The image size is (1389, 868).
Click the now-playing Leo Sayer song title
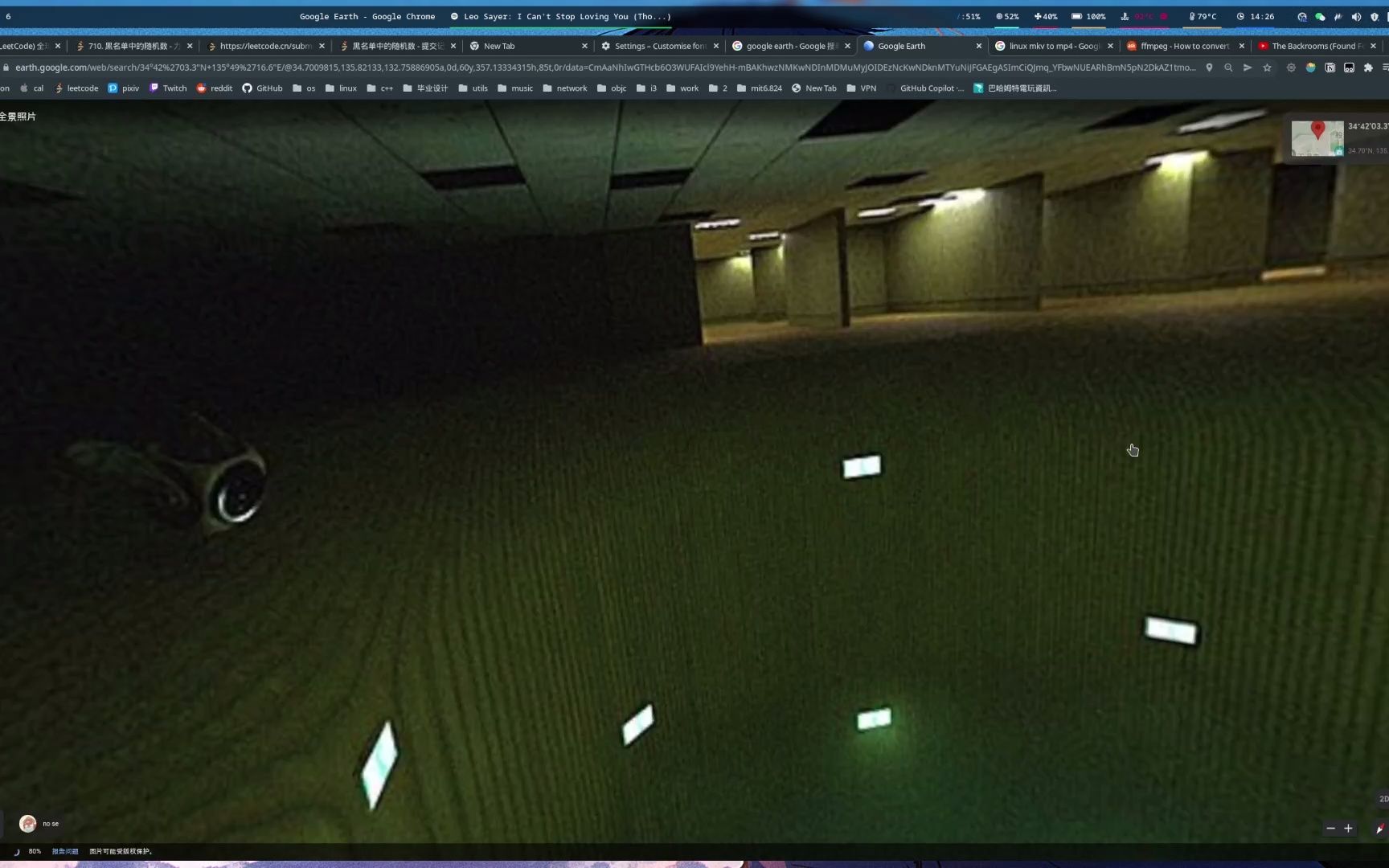tap(561, 16)
